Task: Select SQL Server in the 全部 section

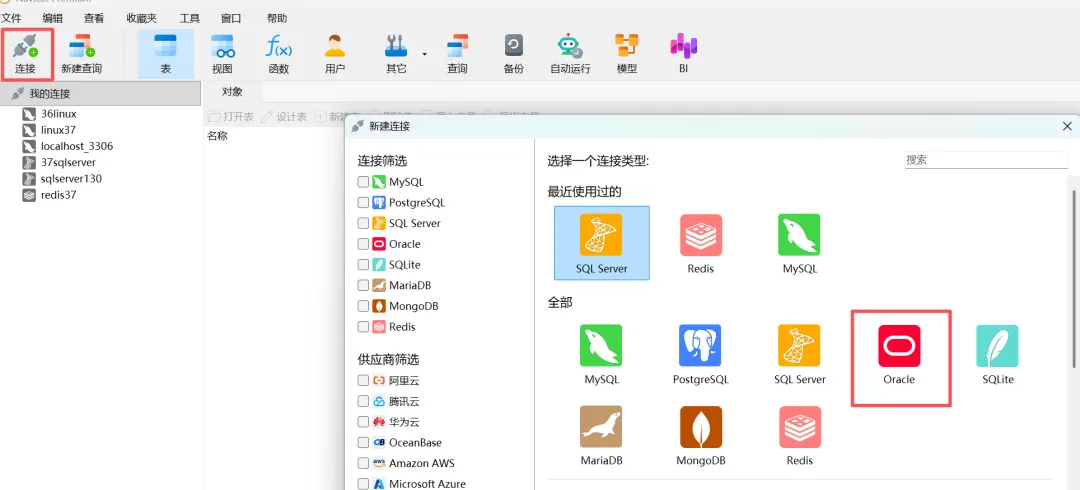Action: click(x=800, y=354)
